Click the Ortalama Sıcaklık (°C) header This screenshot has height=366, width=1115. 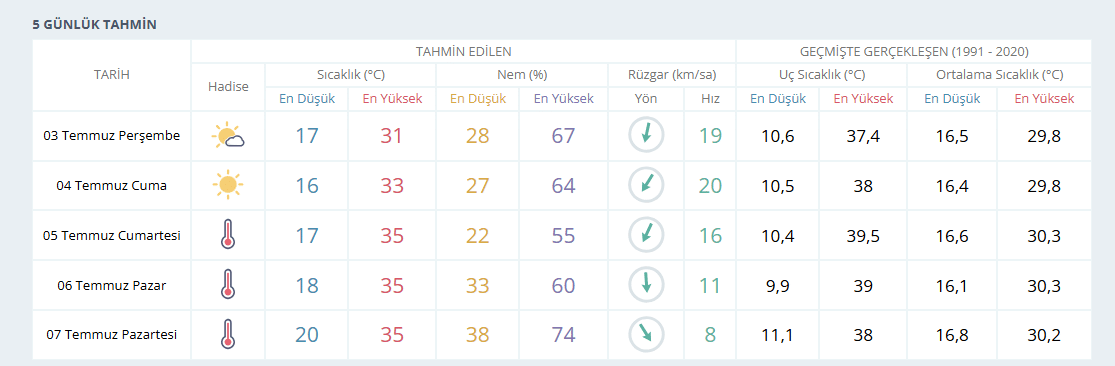pos(999,75)
